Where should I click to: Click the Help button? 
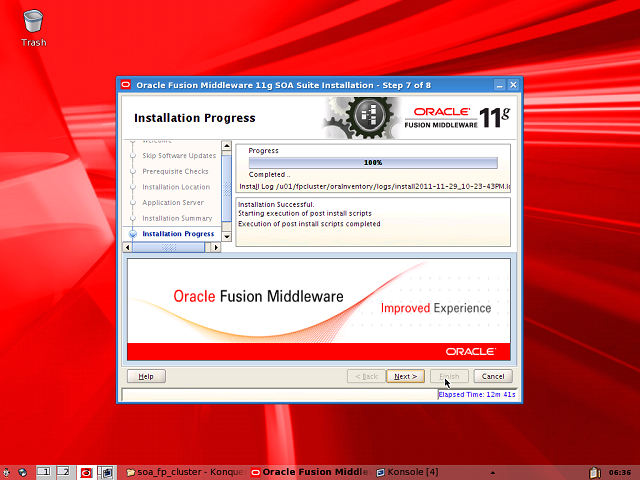(x=146, y=376)
